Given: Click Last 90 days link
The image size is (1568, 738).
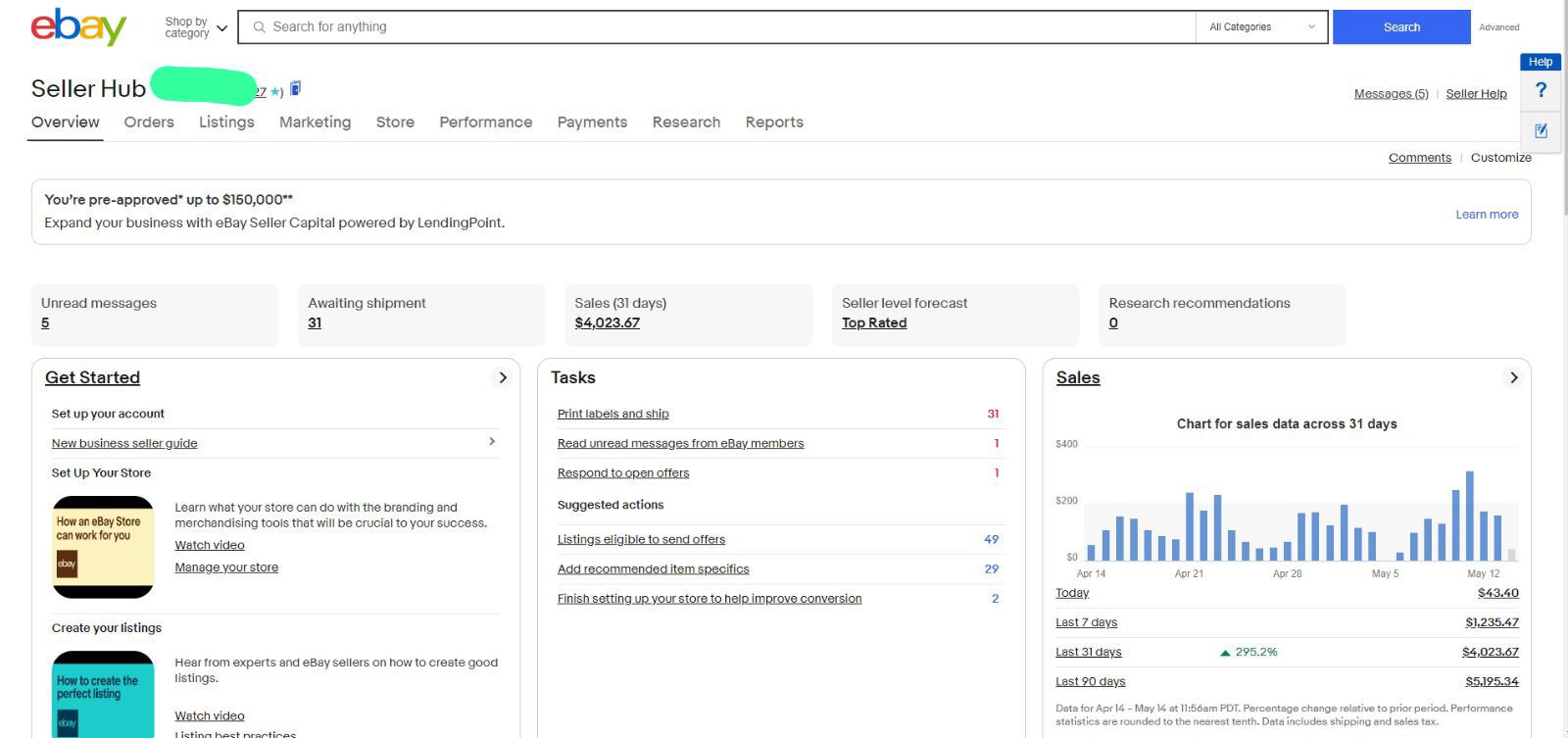Looking at the screenshot, I should tap(1091, 681).
